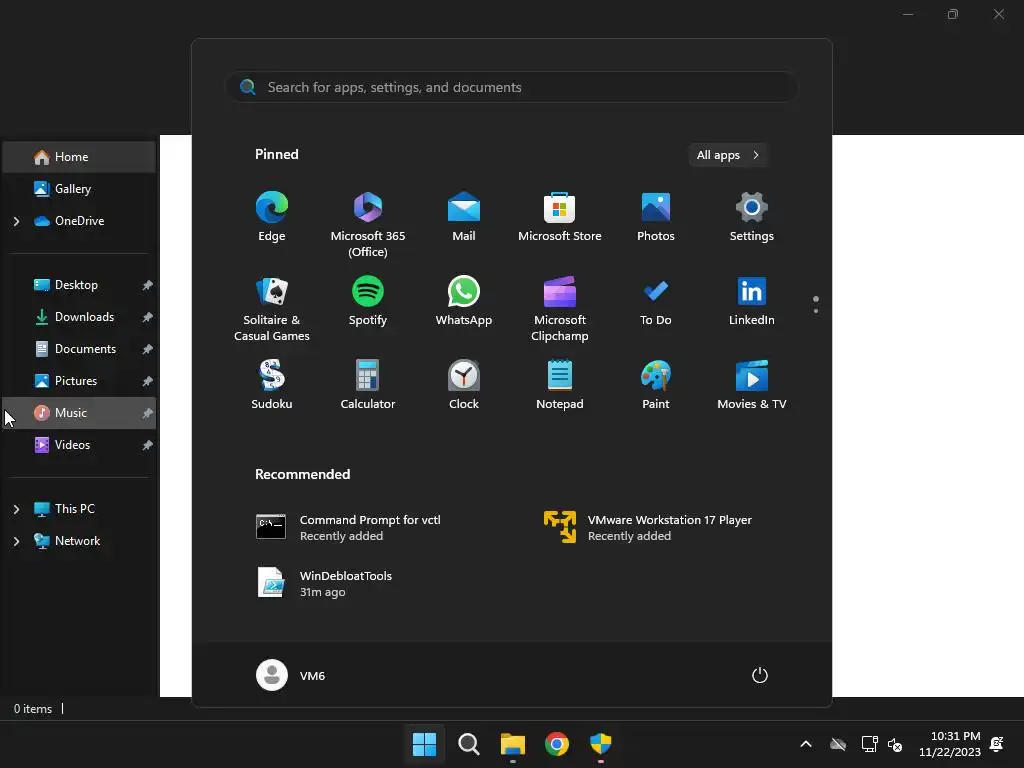Launch the To Do app
The width and height of the screenshot is (1024, 768).
pos(656,300)
